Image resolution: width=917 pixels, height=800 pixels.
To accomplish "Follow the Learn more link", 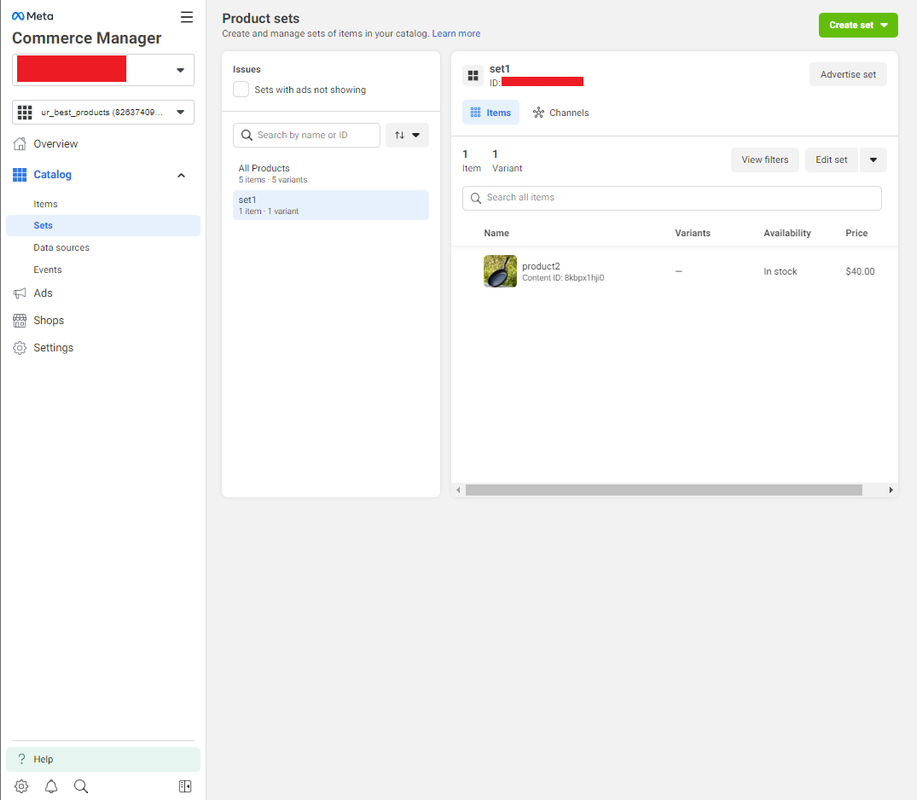I will pyautogui.click(x=456, y=33).
